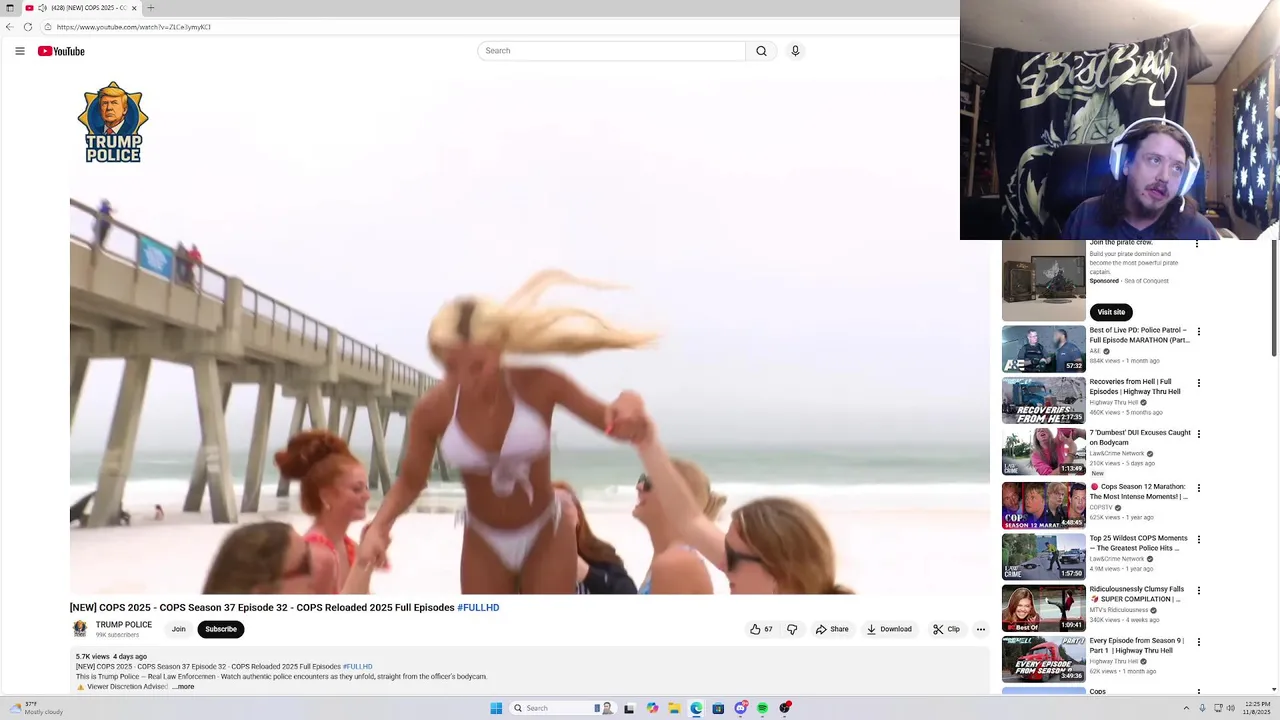Open Microsoft Store from taskbar
The height and width of the screenshot is (720, 1280).
(x=718, y=708)
